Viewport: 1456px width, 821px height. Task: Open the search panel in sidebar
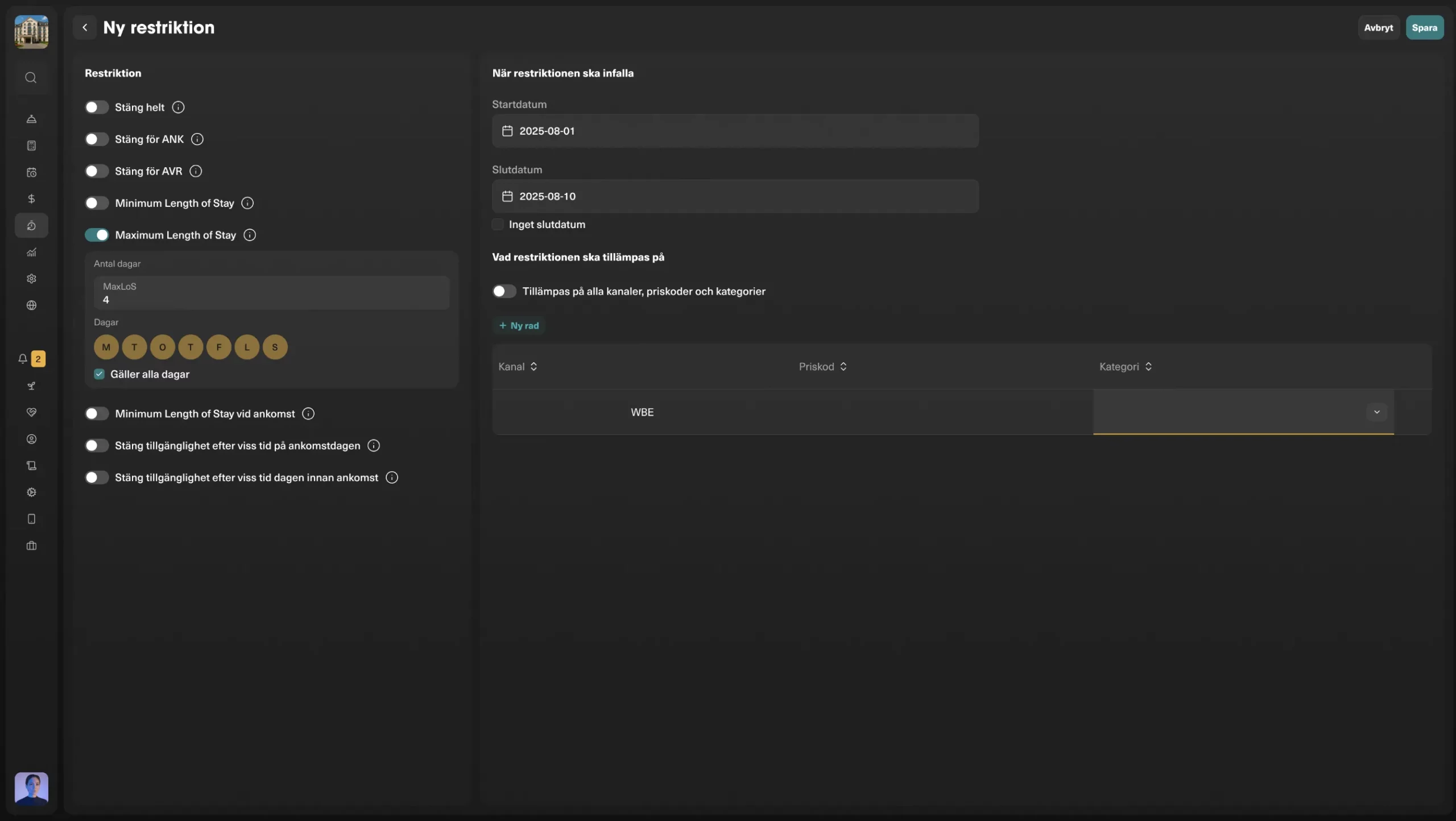31,77
